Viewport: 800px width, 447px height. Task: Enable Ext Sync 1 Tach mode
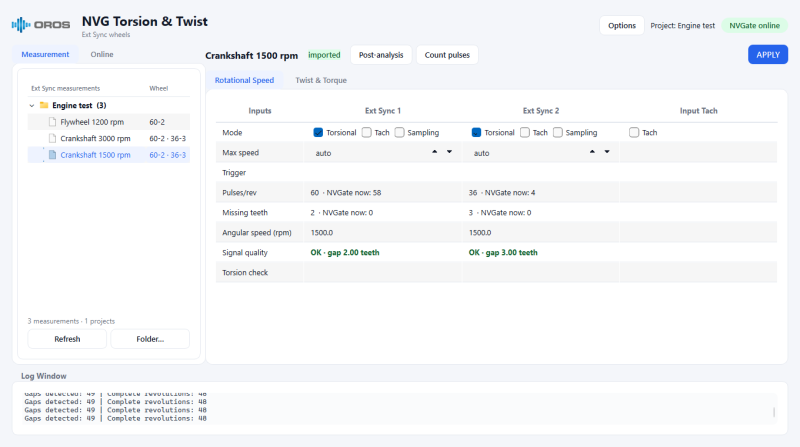coord(366,132)
